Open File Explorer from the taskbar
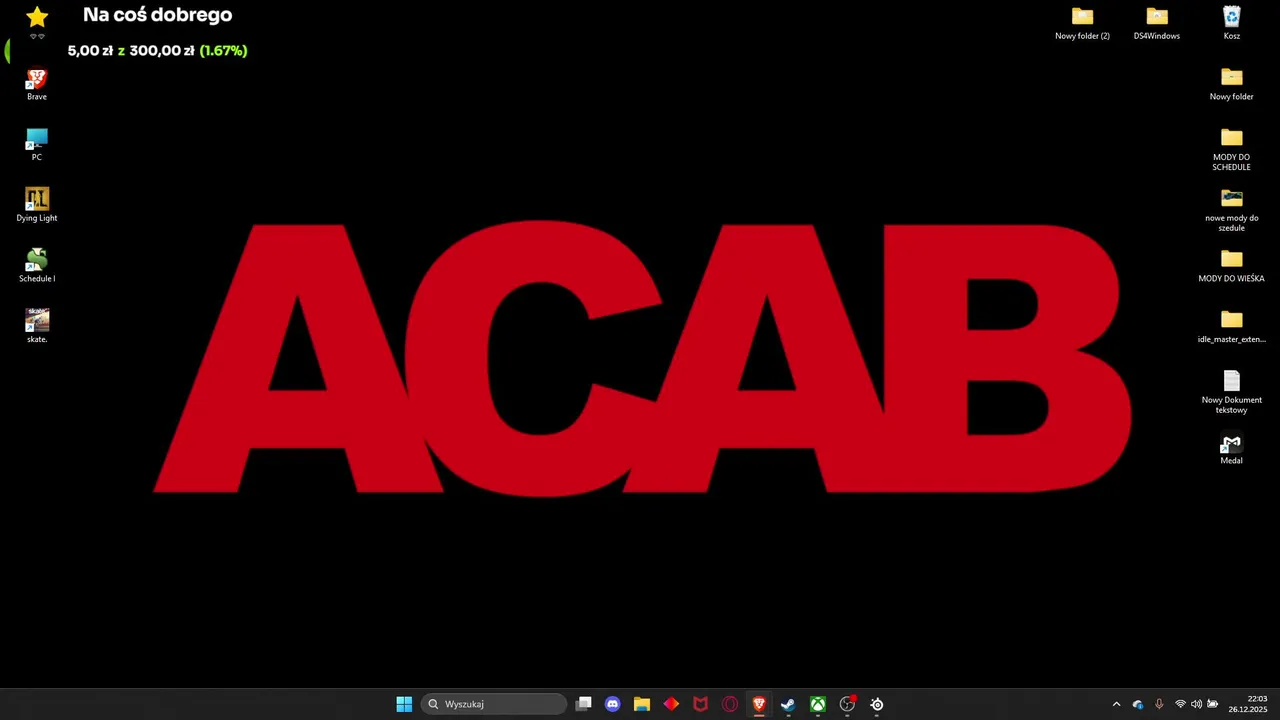The width and height of the screenshot is (1280, 720). tap(642, 704)
